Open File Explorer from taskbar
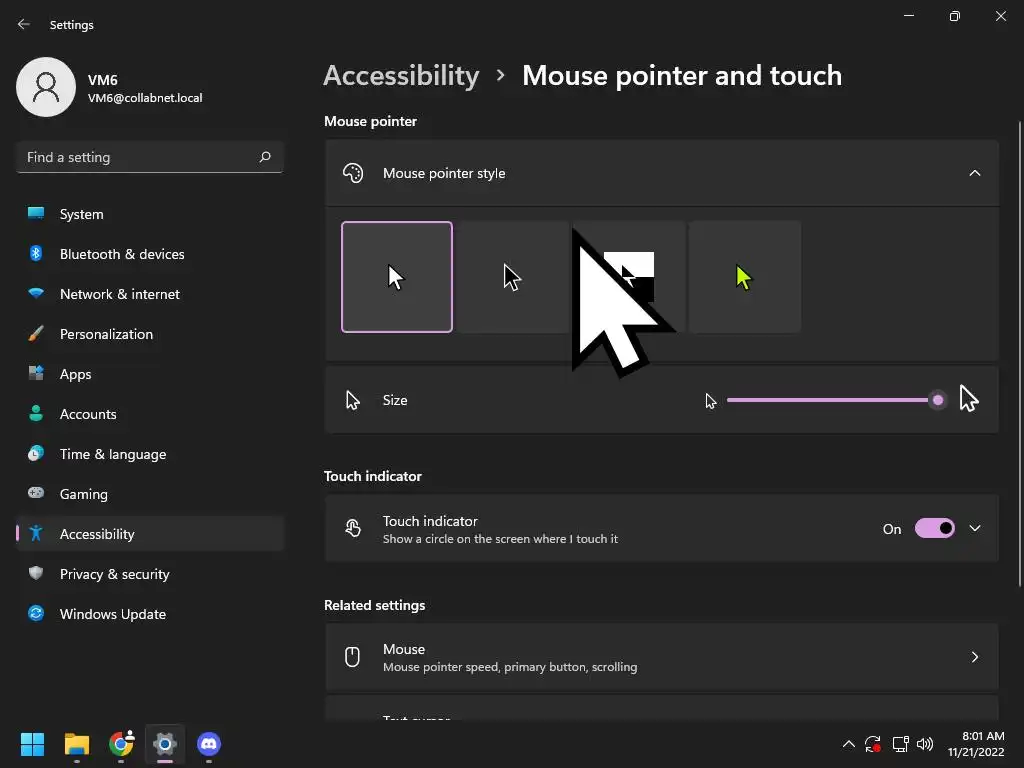The width and height of the screenshot is (1024, 768). tap(76, 744)
